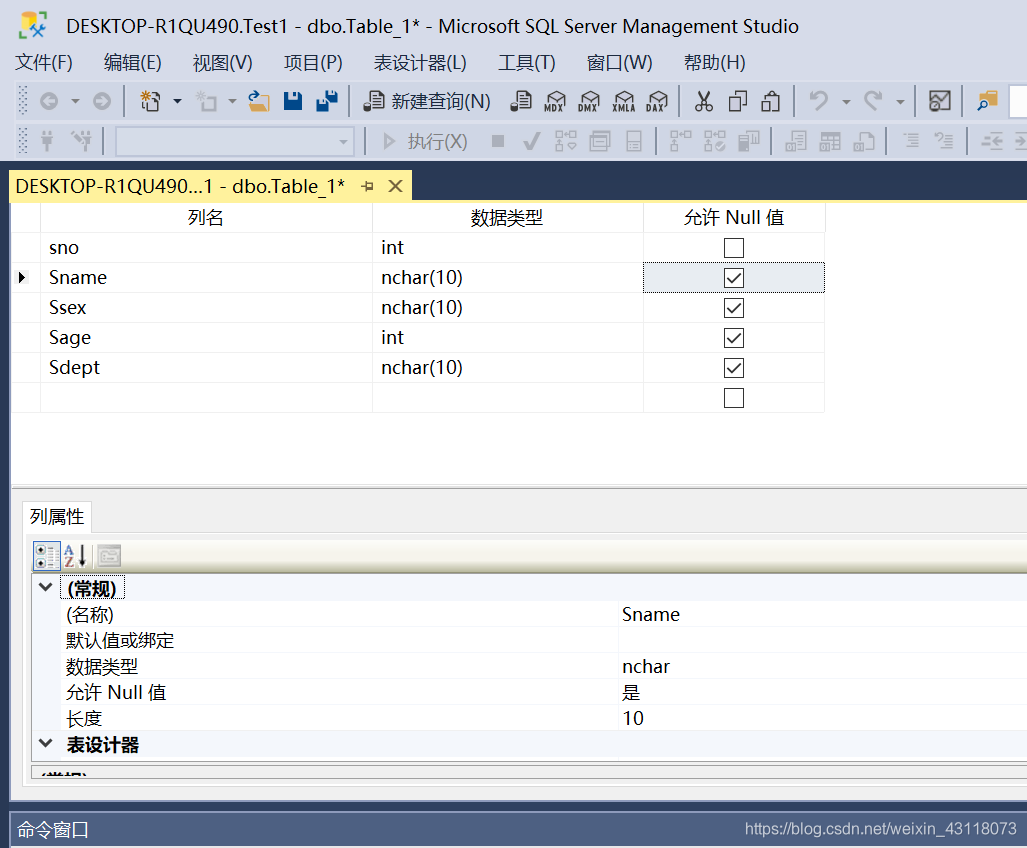The height and width of the screenshot is (848, 1027).
Task: Click the Open File folder icon
Action: tap(259, 101)
